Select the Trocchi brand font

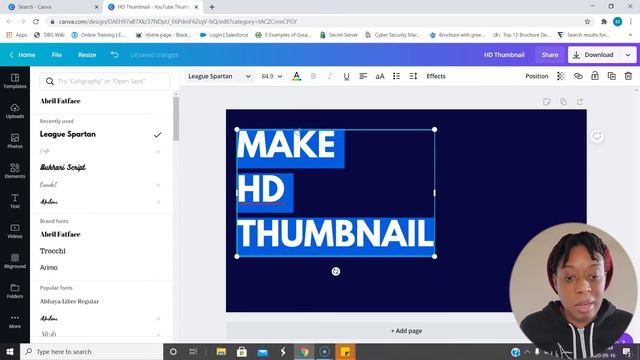[53, 251]
